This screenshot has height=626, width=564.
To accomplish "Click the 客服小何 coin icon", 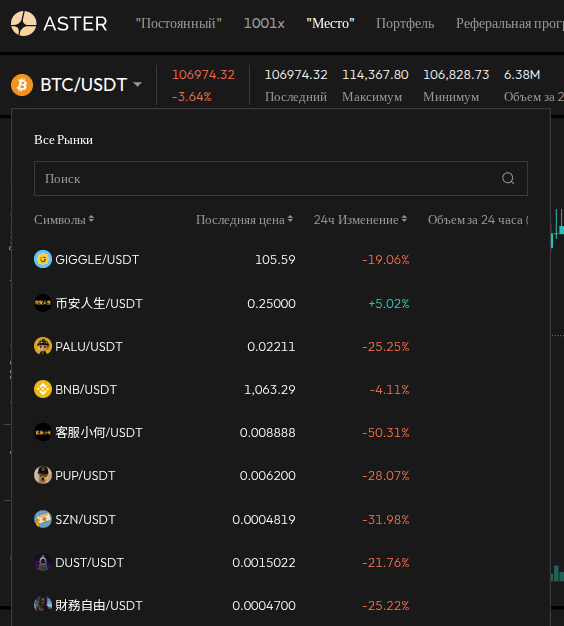I will point(43,432).
